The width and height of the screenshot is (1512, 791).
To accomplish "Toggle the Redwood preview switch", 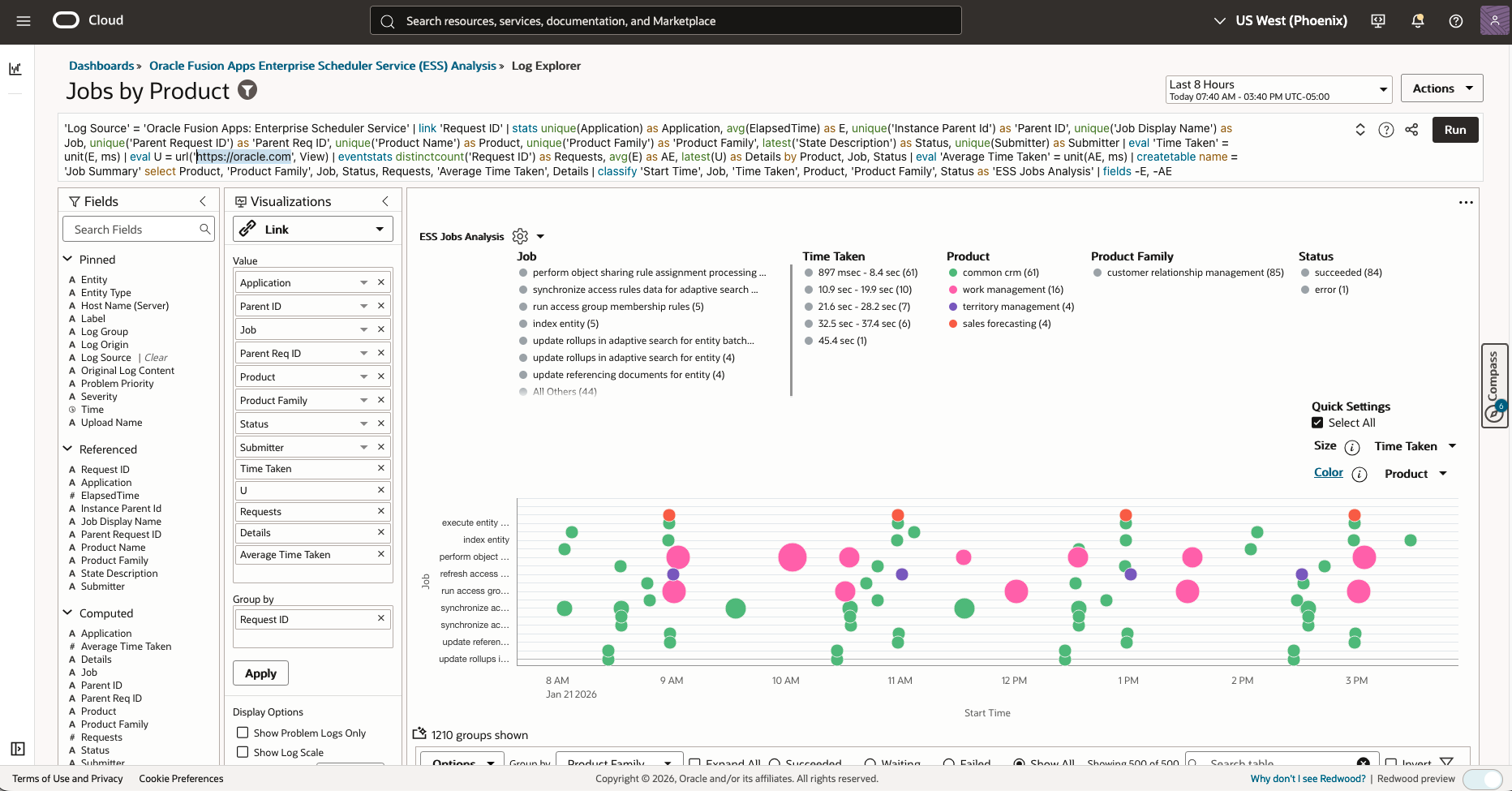I will click(1482, 779).
